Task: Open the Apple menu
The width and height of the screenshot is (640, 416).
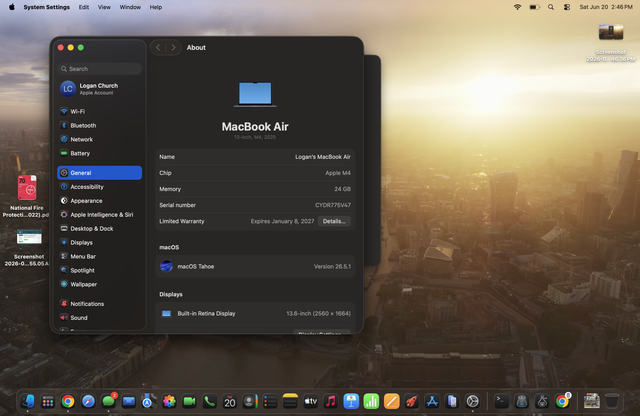Action: click(12, 7)
